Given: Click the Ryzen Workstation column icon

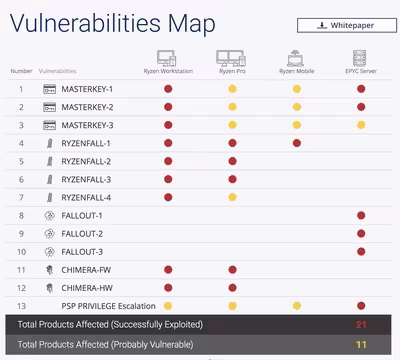Looking at the screenshot, I should 166,58.
